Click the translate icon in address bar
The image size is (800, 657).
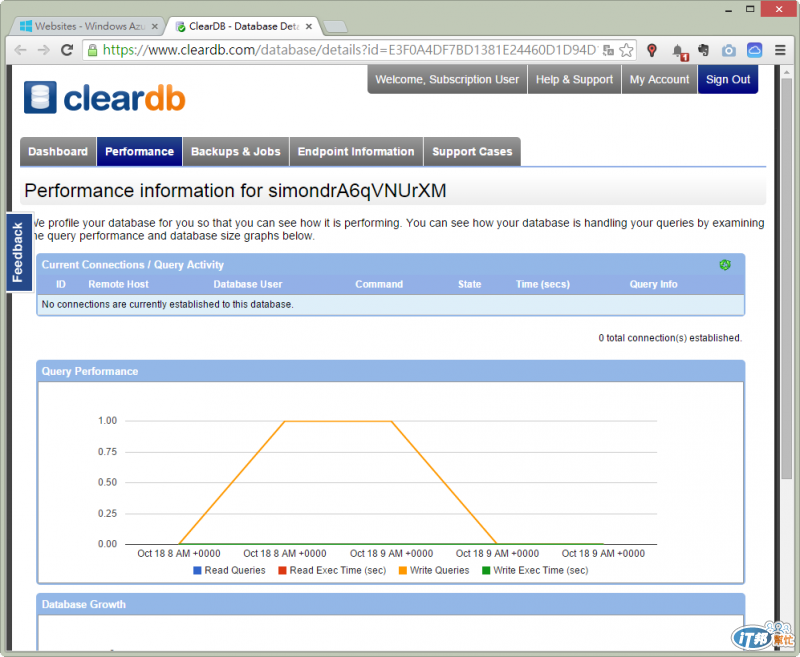coord(608,50)
